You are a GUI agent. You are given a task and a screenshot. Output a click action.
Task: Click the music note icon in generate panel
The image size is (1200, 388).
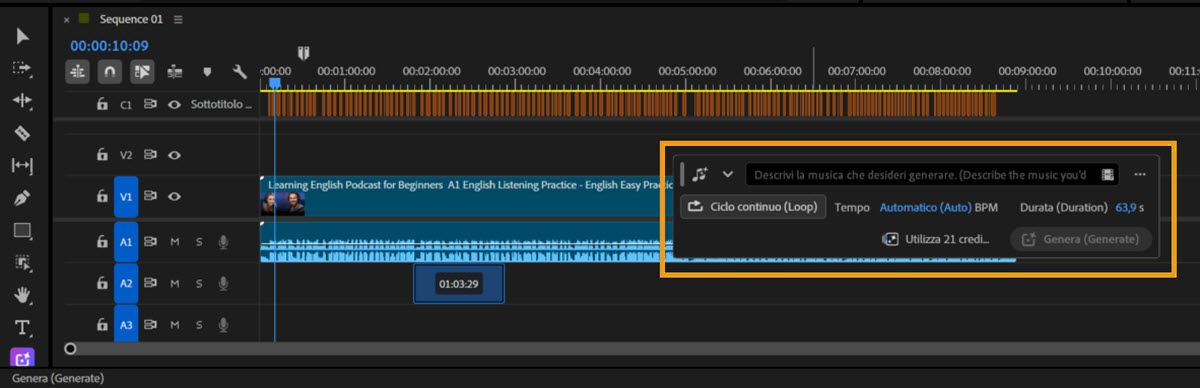click(x=700, y=174)
